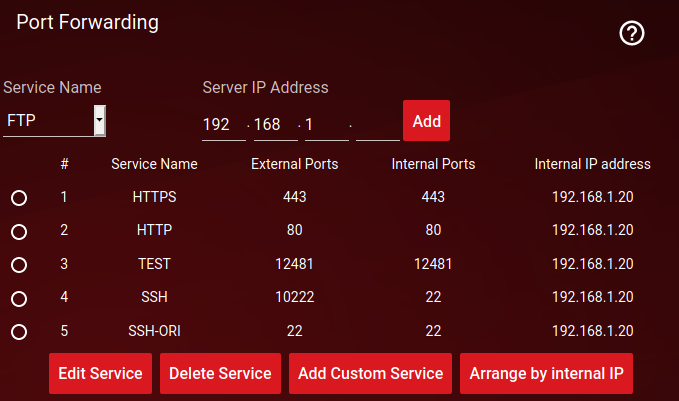
Task: Click the second IP octet field 168
Action: 276,123
